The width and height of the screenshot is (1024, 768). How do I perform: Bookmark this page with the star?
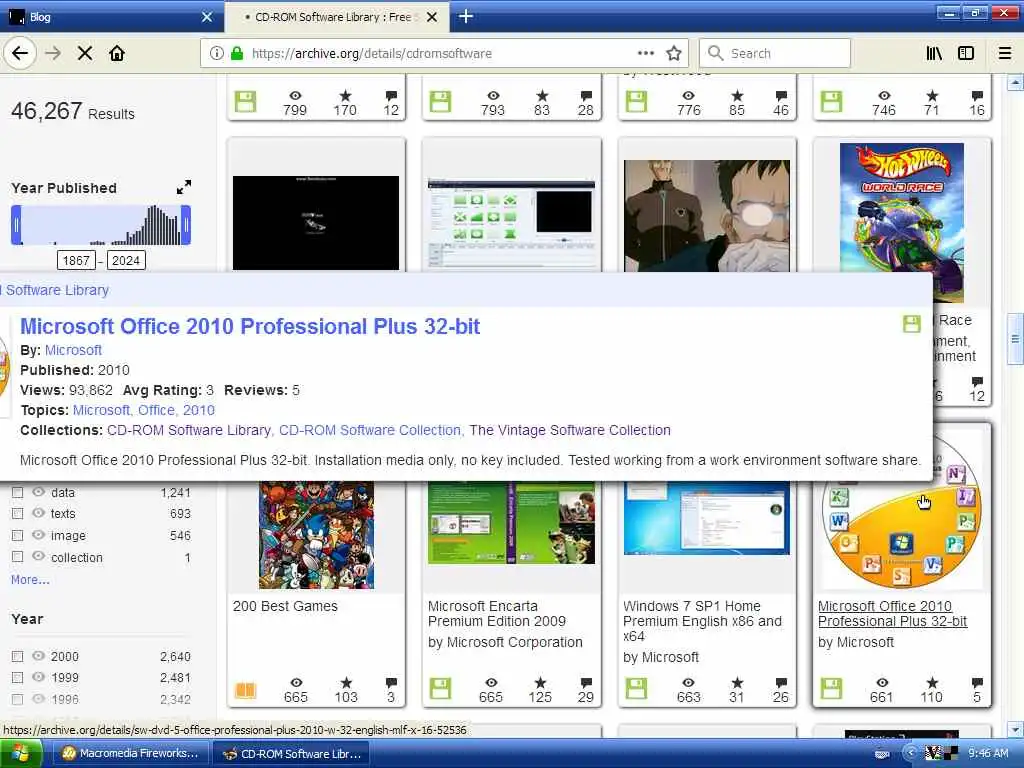point(674,54)
